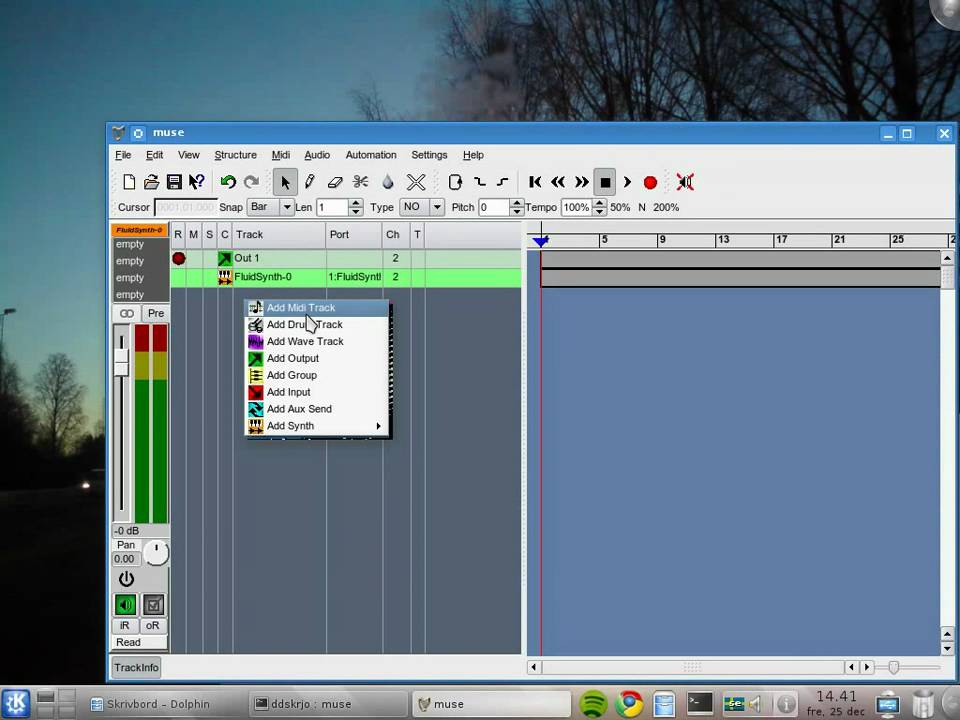
Task: Select the pointer/arrow tool
Action: (x=285, y=182)
